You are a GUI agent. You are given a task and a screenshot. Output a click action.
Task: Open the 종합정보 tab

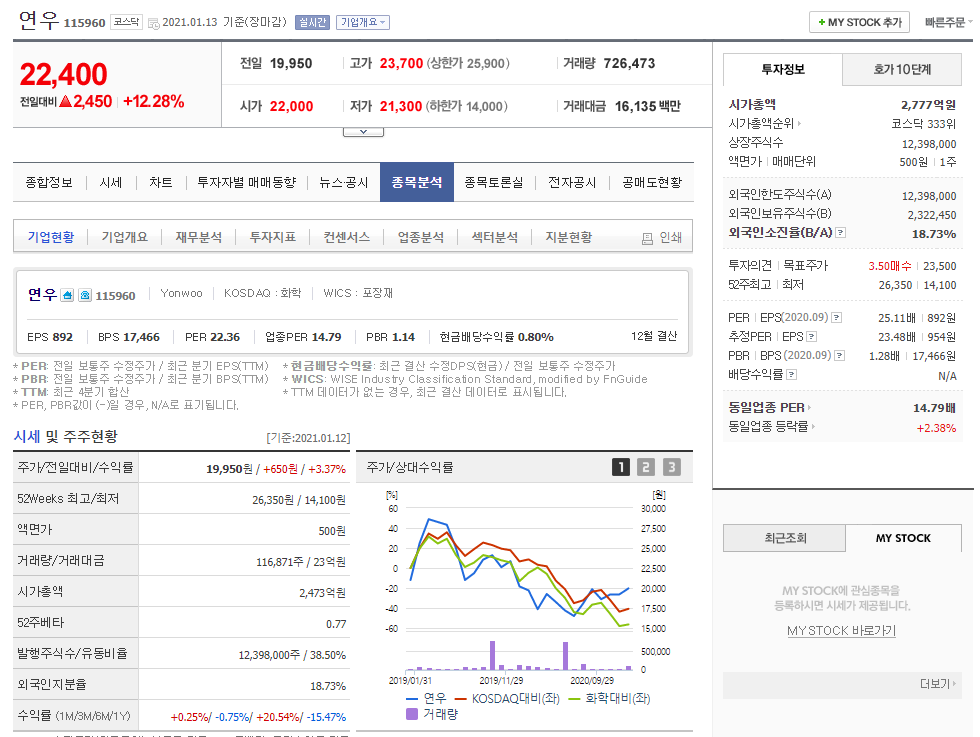pos(49,183)
